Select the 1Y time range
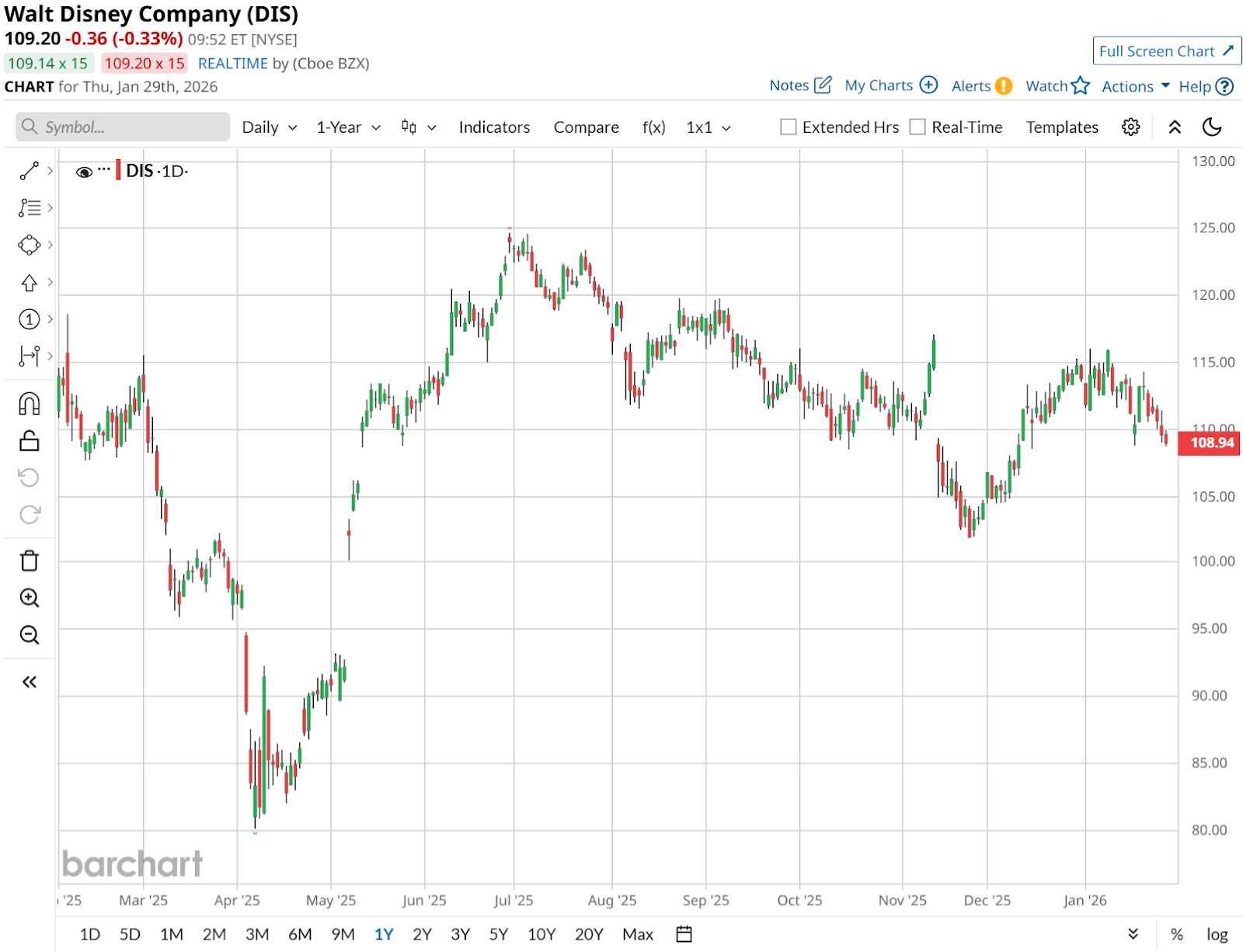The image size is (1243, 952). (x=384, y=934)
